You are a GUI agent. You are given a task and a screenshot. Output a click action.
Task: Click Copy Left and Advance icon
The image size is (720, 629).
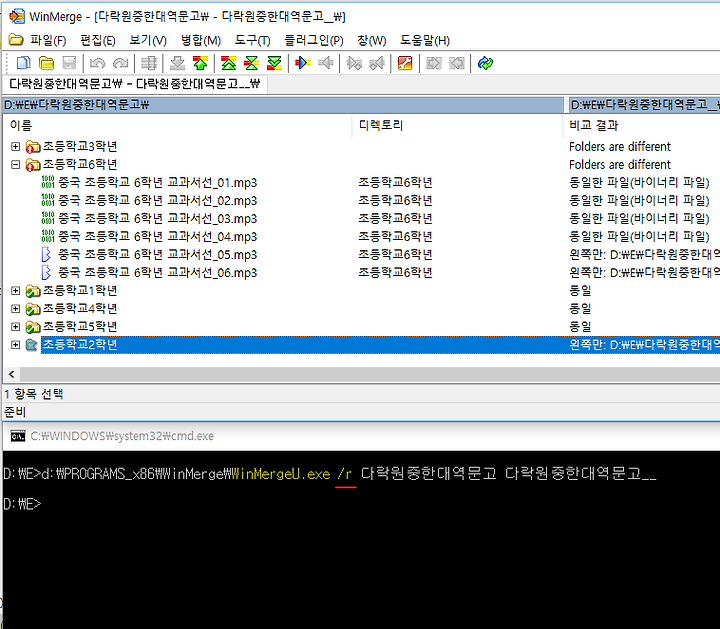click(377, 63)
